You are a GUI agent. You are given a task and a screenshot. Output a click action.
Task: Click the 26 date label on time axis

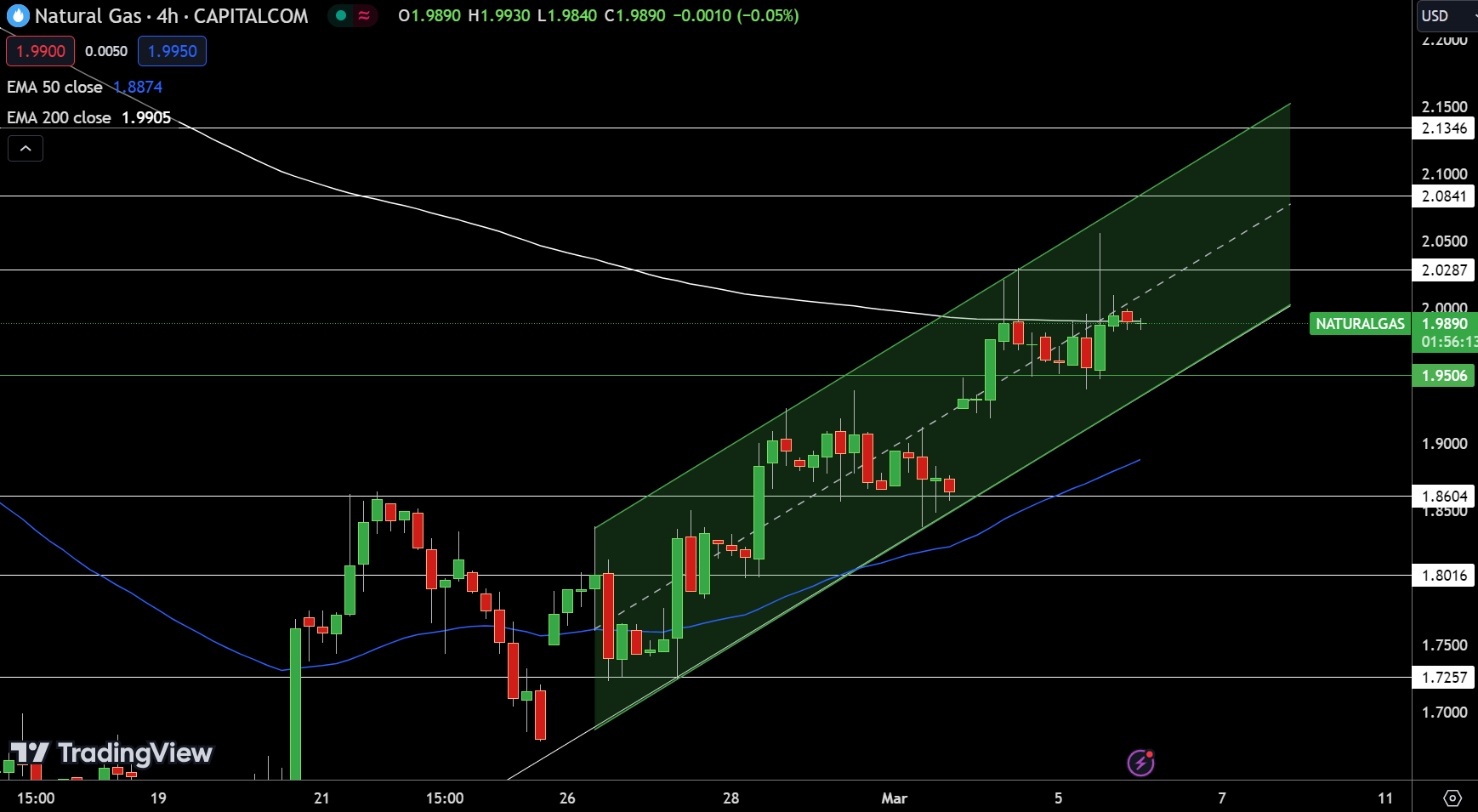(567, 798)
